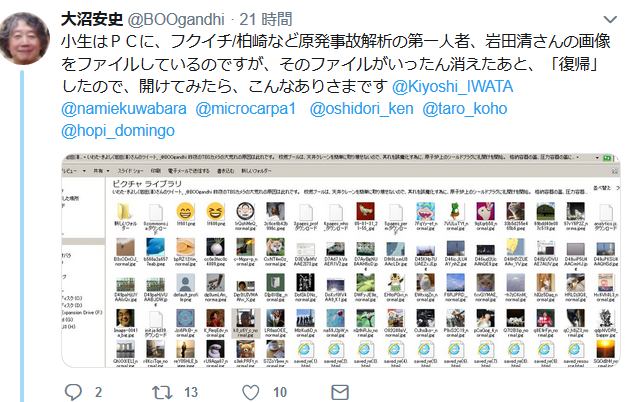Like the tweet with the heart icon
This screenshot has height=402, width=625.
[251, 392]
